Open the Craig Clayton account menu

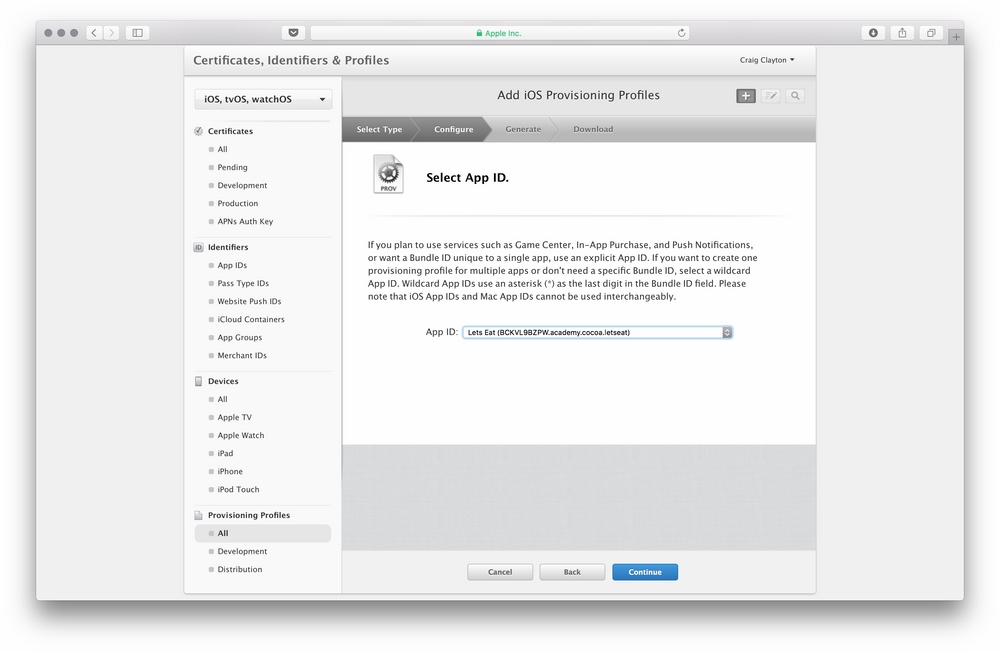point(767,60)
